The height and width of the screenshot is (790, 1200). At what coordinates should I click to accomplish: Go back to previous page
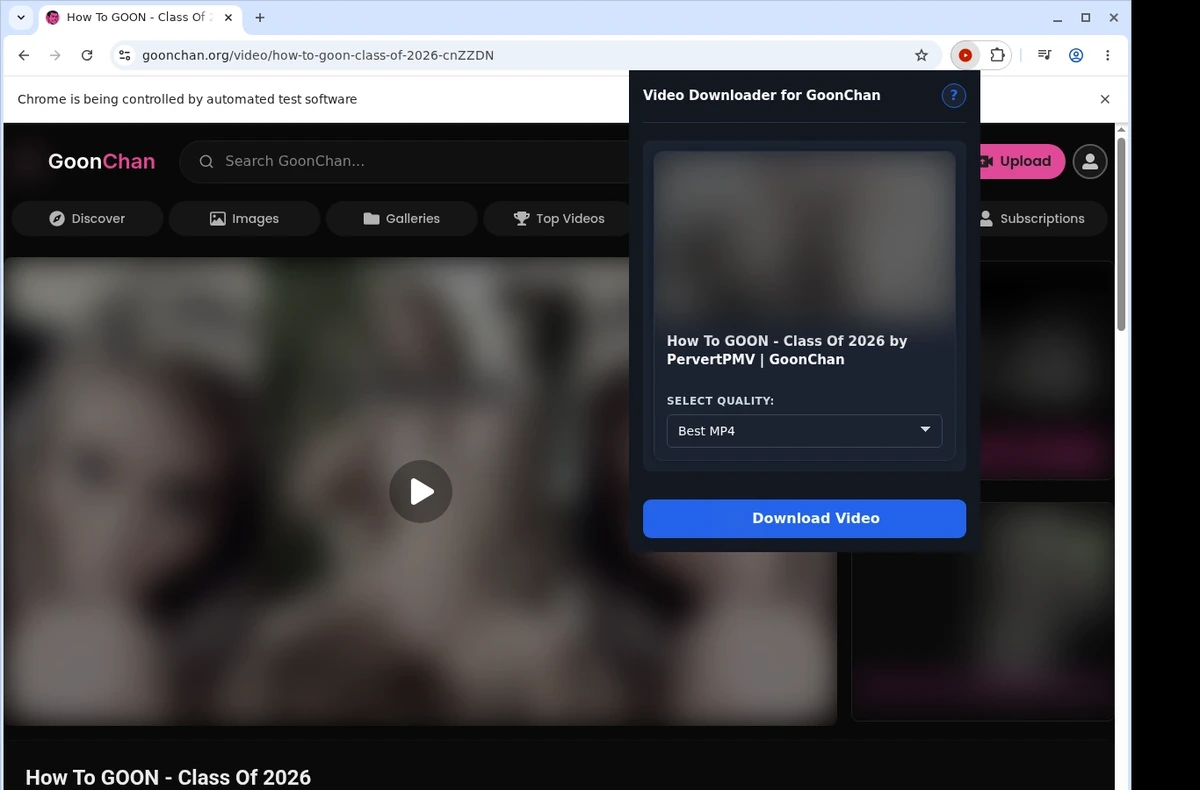tap(24, 55)
